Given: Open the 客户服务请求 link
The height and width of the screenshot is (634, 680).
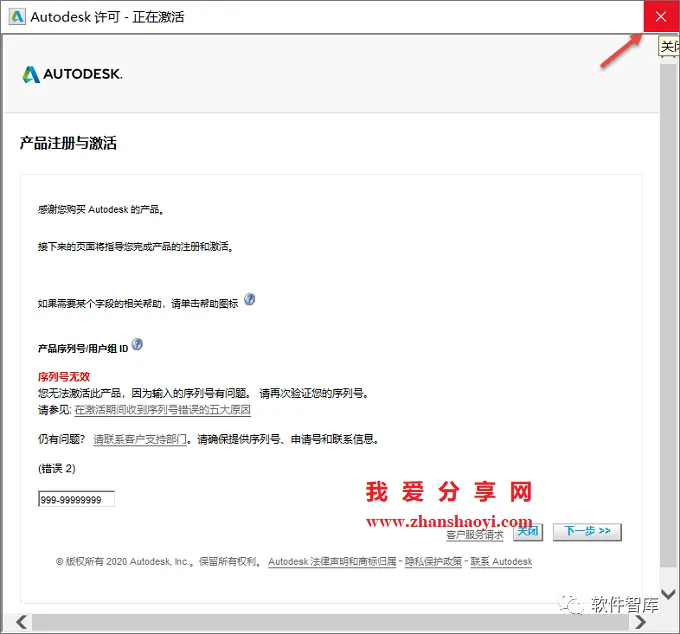Looking at the screenshot, I should tap(475, 535).
